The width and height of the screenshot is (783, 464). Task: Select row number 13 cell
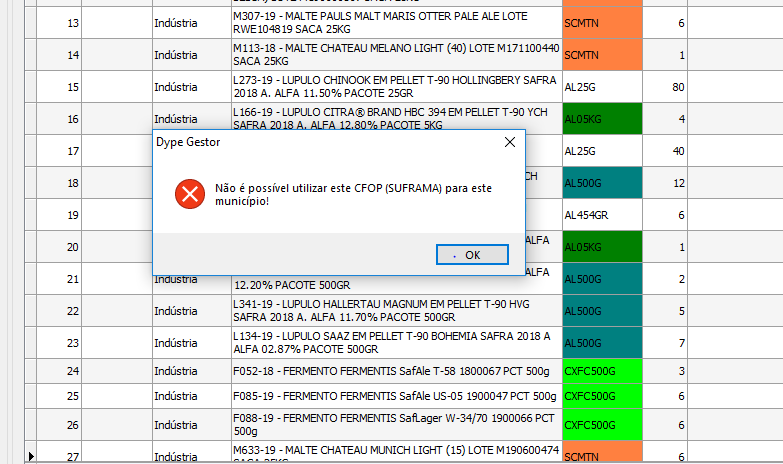pyautogui.click(x=59, y=23)
